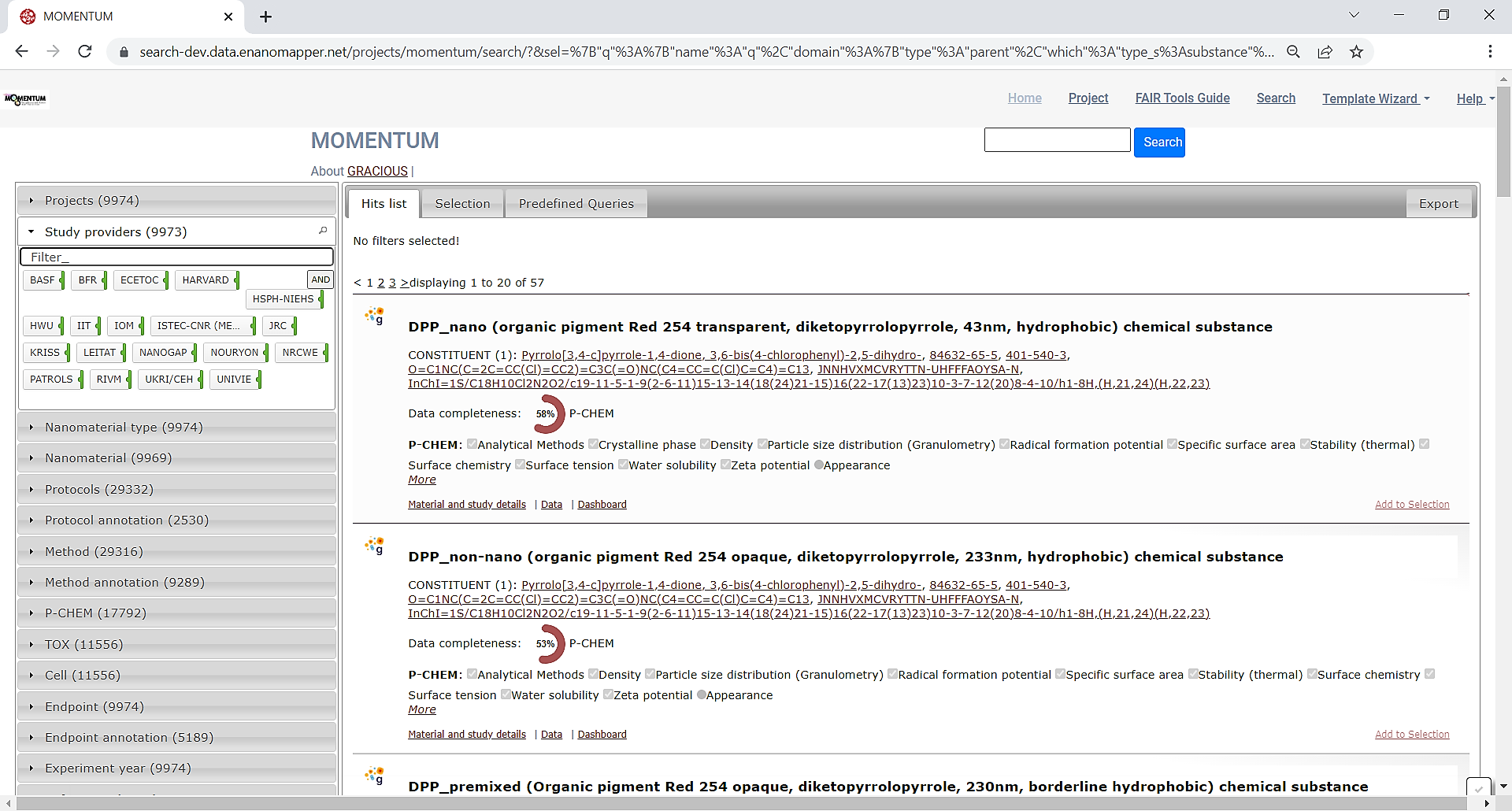Viewport: 1512px width, 811px height.
Task: Switch to the Predefined Queries tab
Action: tap(576, 204)
